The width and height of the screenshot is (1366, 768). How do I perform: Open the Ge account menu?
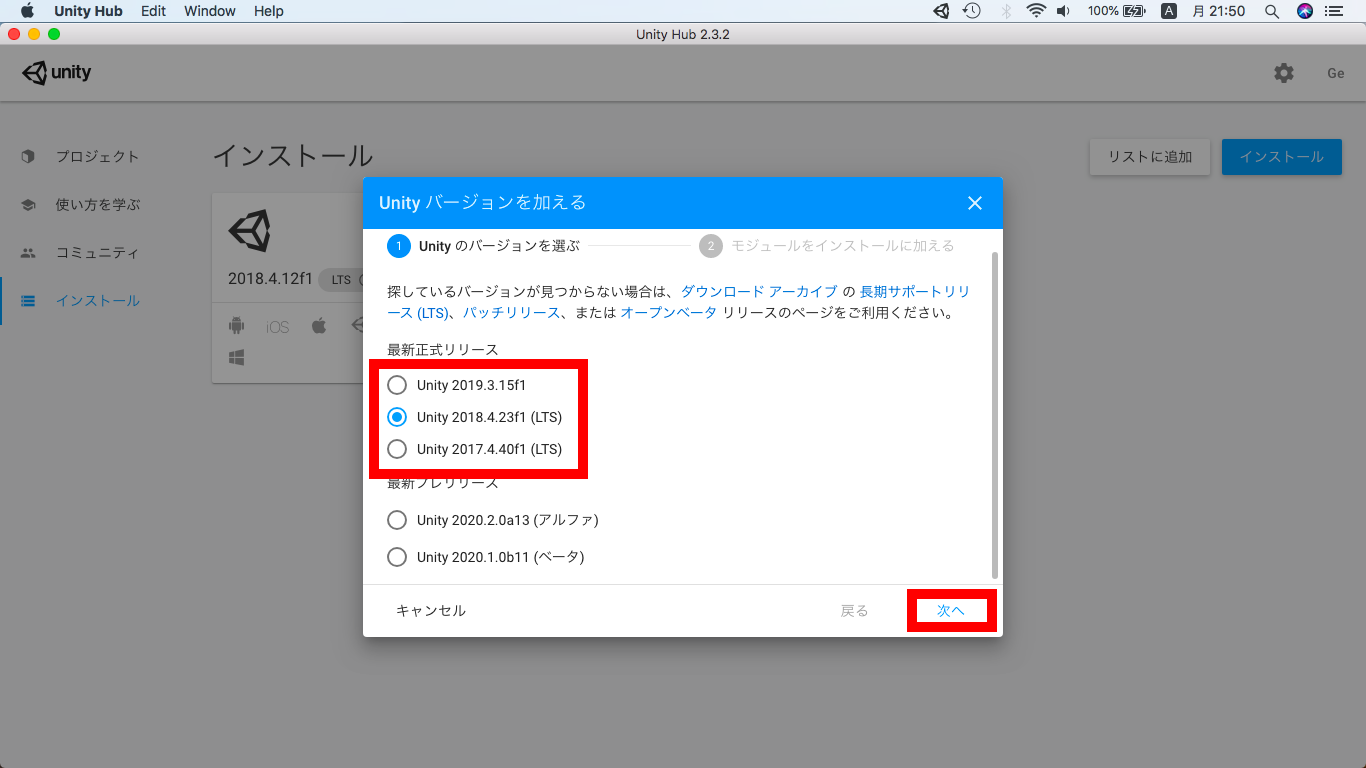(1336, 73)
